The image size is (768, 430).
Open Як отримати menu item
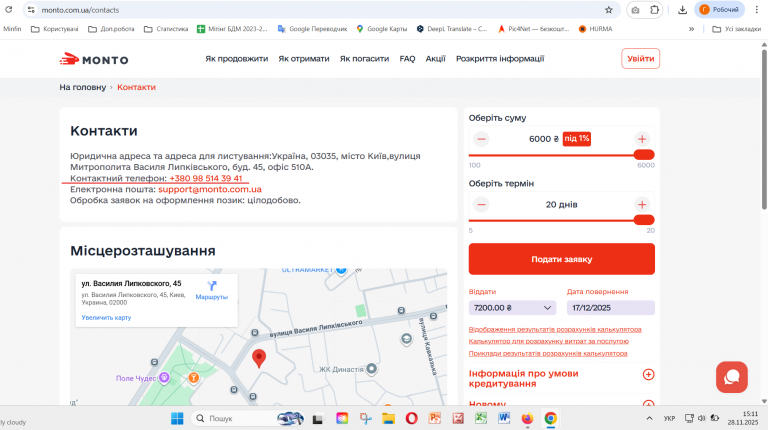tap(304, 59)
